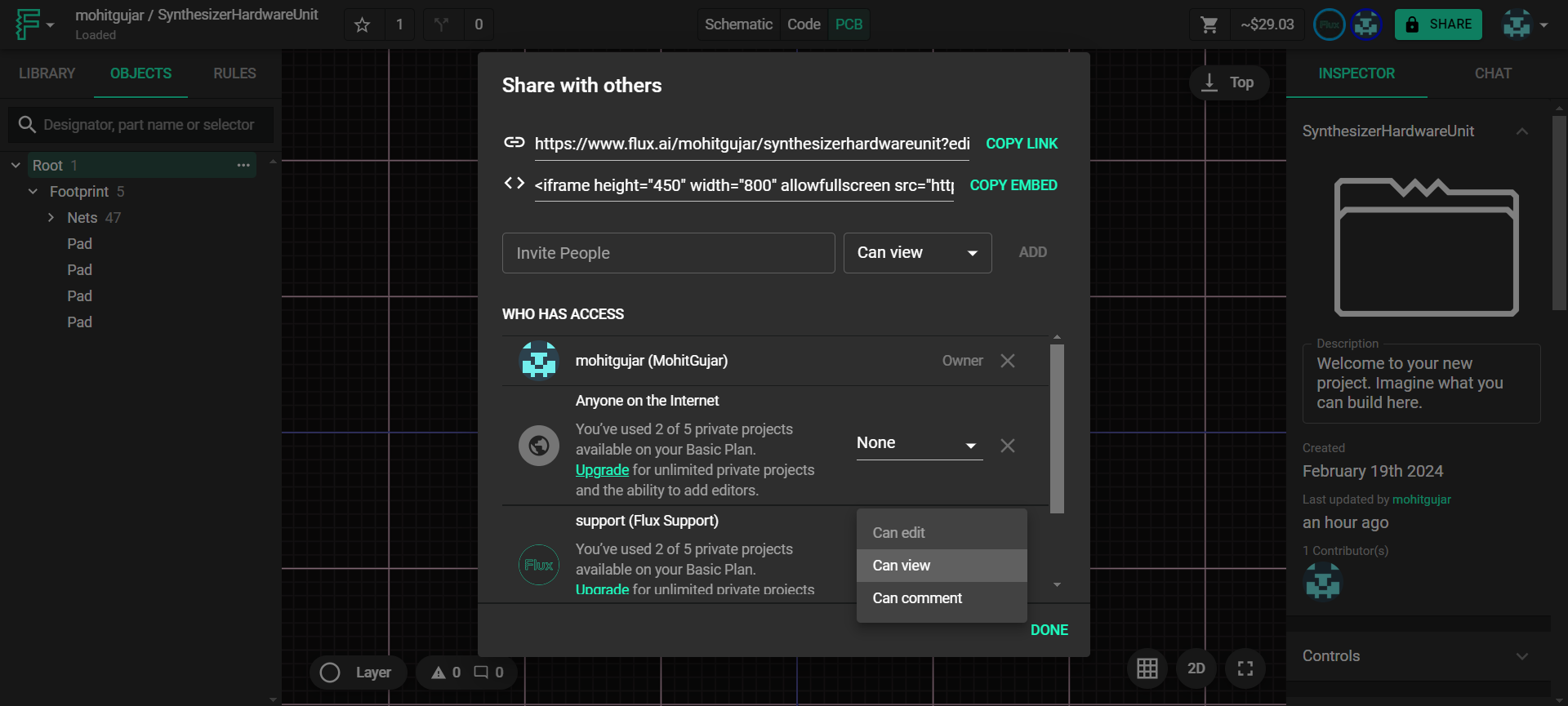Open the comments counter icon
The height and width of the screenshot is (706, 1568).
482,673
